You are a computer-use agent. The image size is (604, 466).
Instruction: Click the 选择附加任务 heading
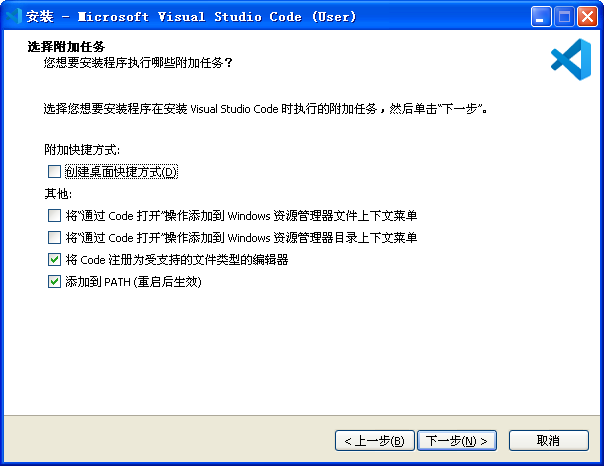point(67,47)
